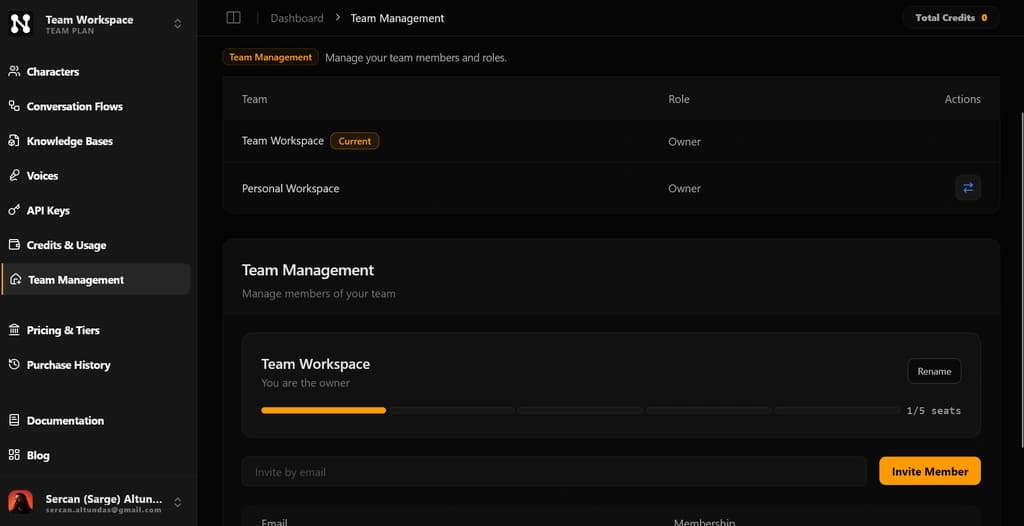This screenshot has width=1024, height=526.
Task: Go to Dashboard breadcrumb
Action: [x=297, y=18]
